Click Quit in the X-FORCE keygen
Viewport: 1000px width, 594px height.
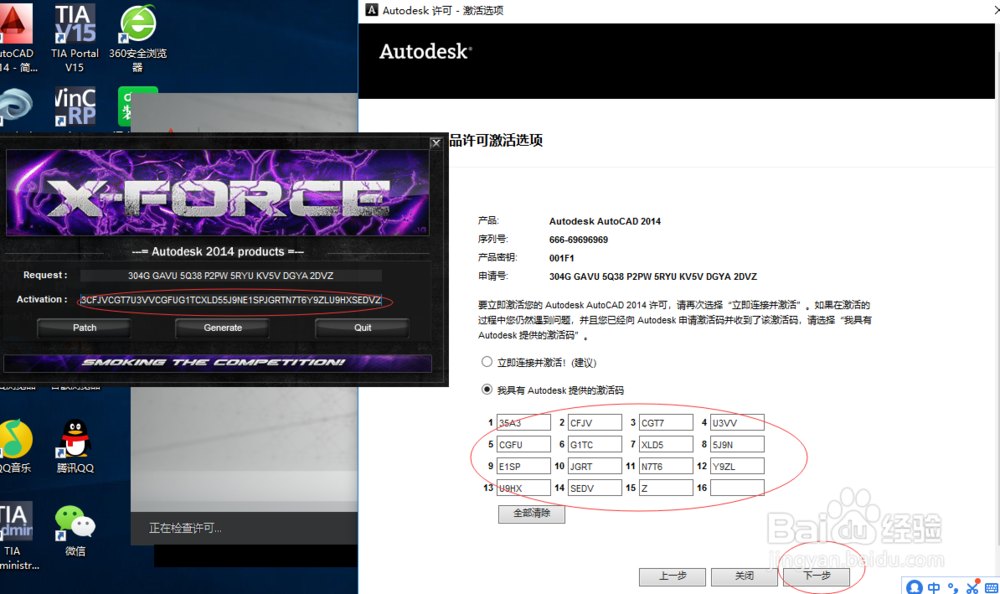click(x=361, y=327)
